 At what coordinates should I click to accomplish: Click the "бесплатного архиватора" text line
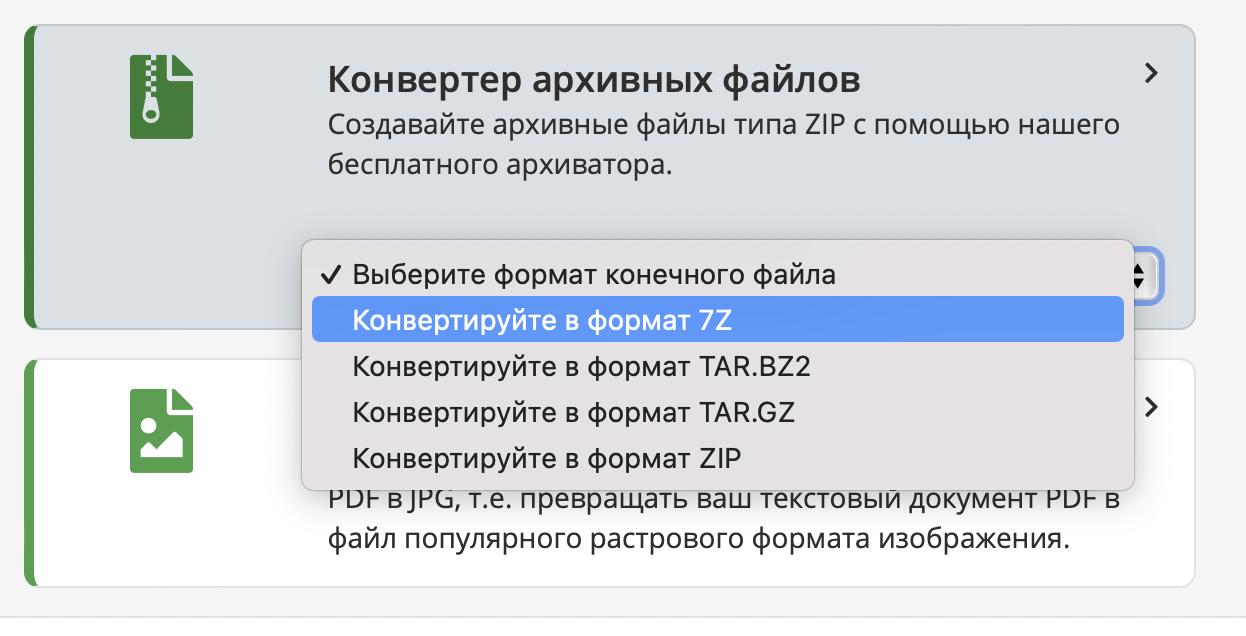click(x=499, y=165)
